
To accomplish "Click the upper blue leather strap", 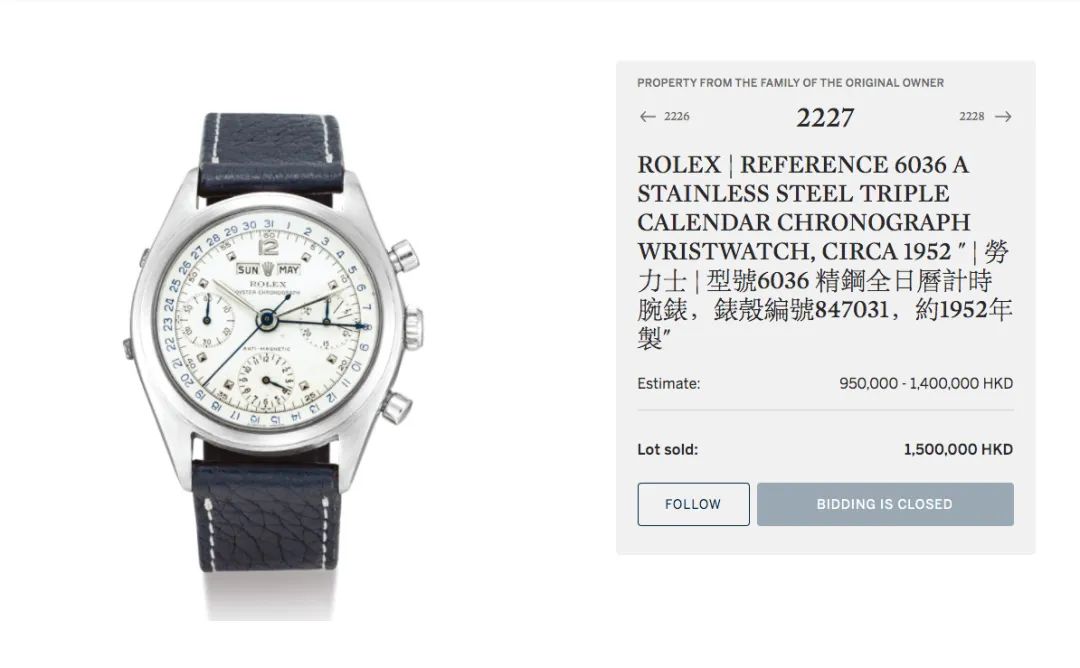I will pyautogui.click(x=273, y=158).
